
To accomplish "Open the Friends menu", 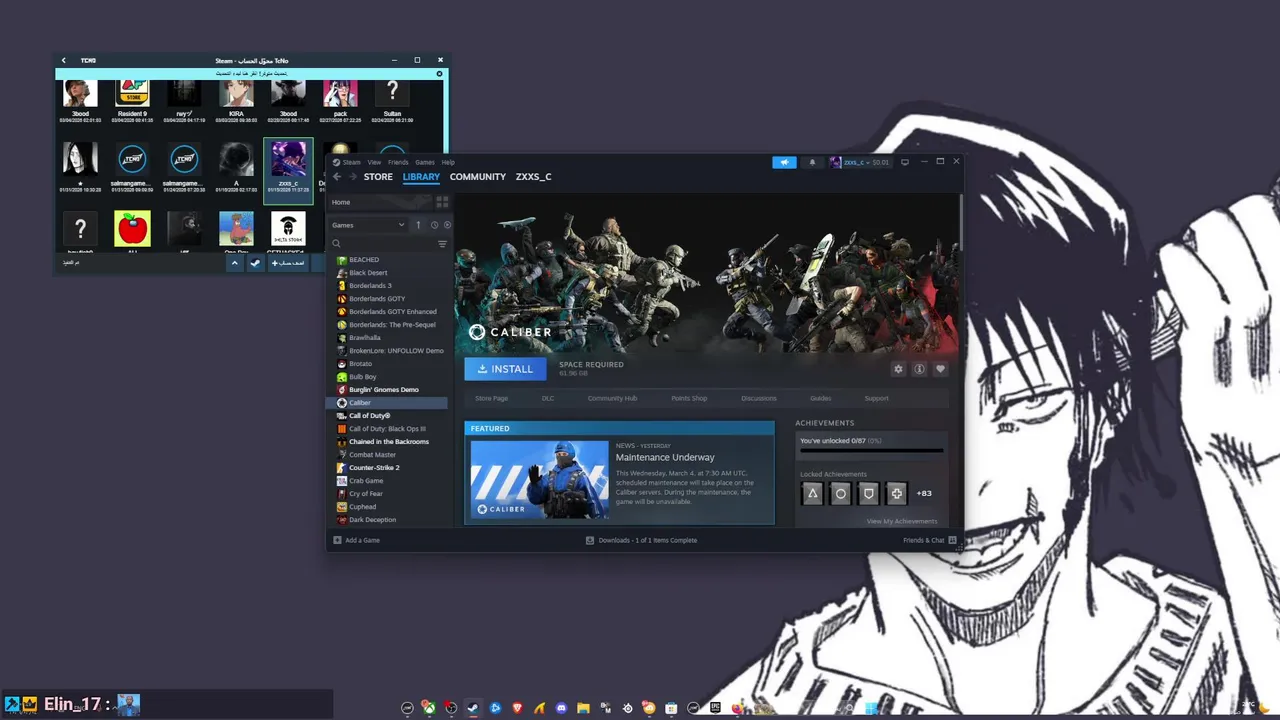I will 398,162.
